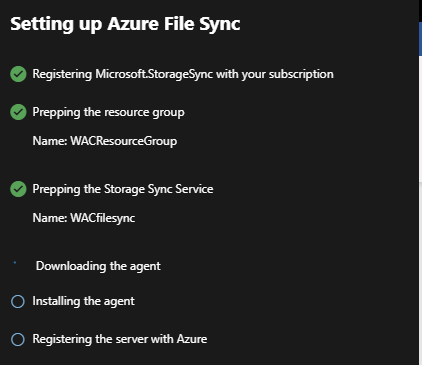Click the green checkmark beside Prepping the Storage Sync Service
The width and height of the screenshot is (422, 365).
click(x=18, y=189)
